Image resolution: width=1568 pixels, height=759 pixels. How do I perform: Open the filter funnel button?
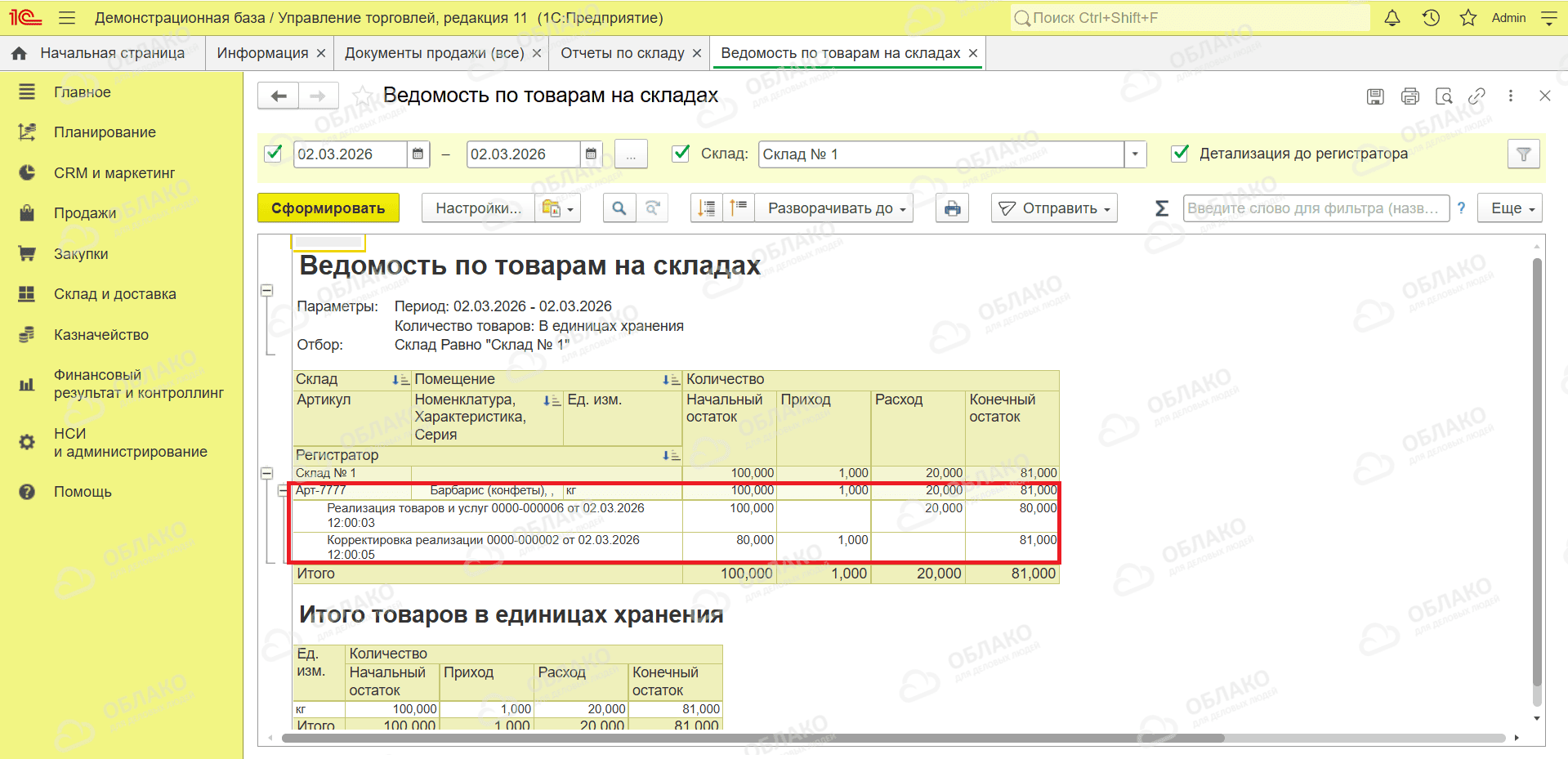tap(1523, 154)
